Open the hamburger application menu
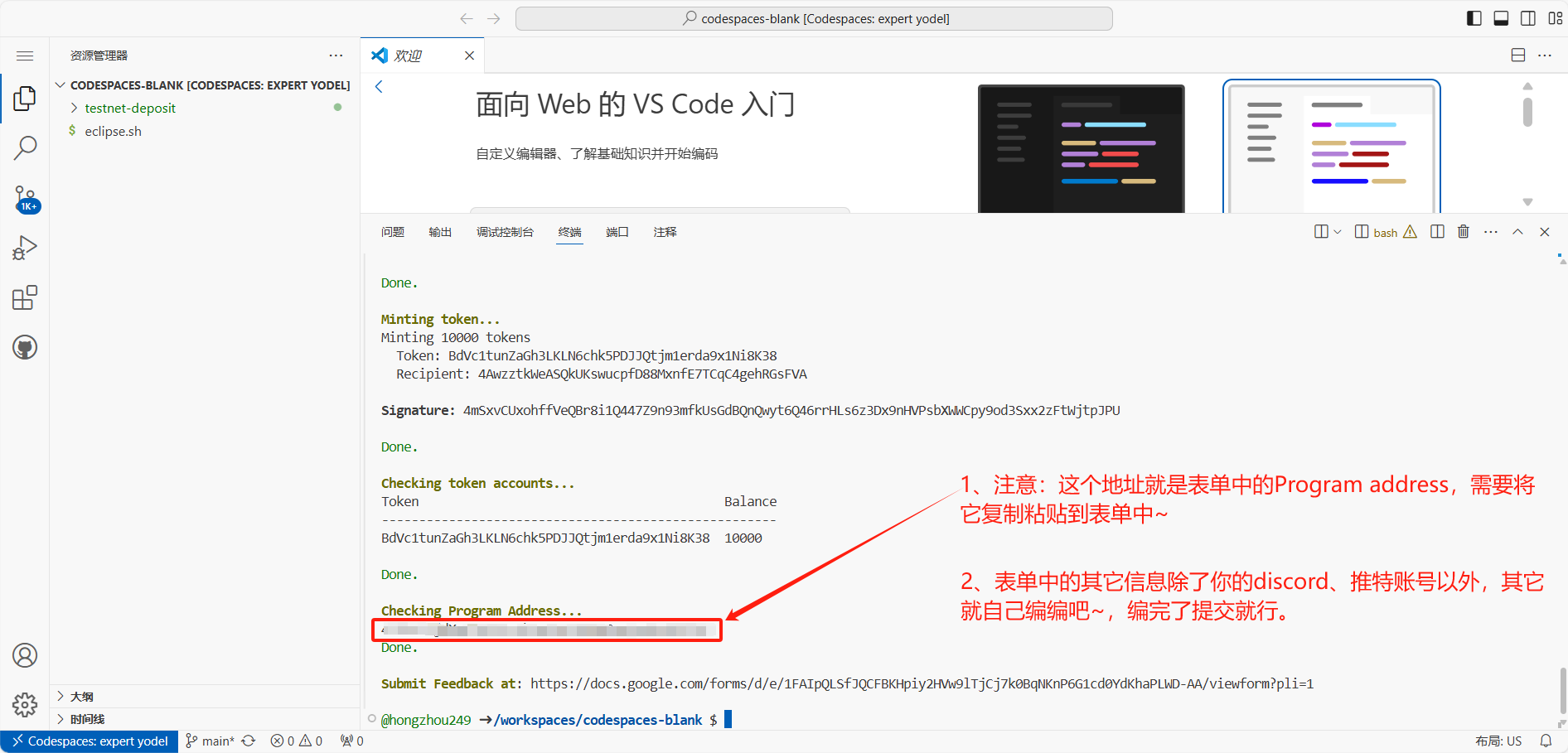This screenshot has width=1568, height=753. [25, 56]
